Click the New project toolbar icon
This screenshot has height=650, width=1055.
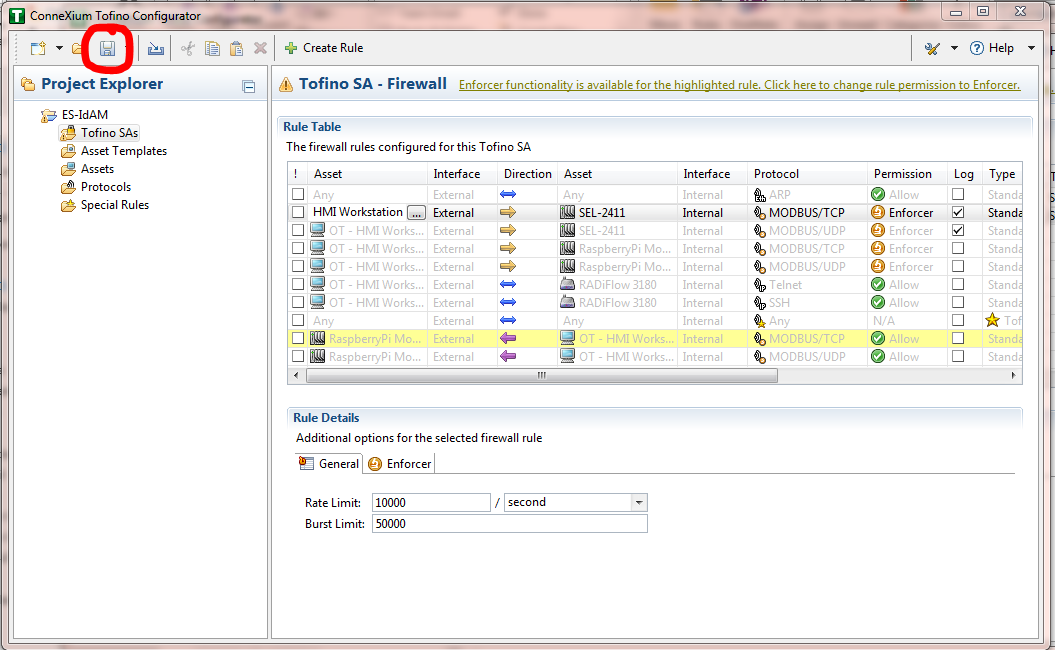[x=38, y=48]
